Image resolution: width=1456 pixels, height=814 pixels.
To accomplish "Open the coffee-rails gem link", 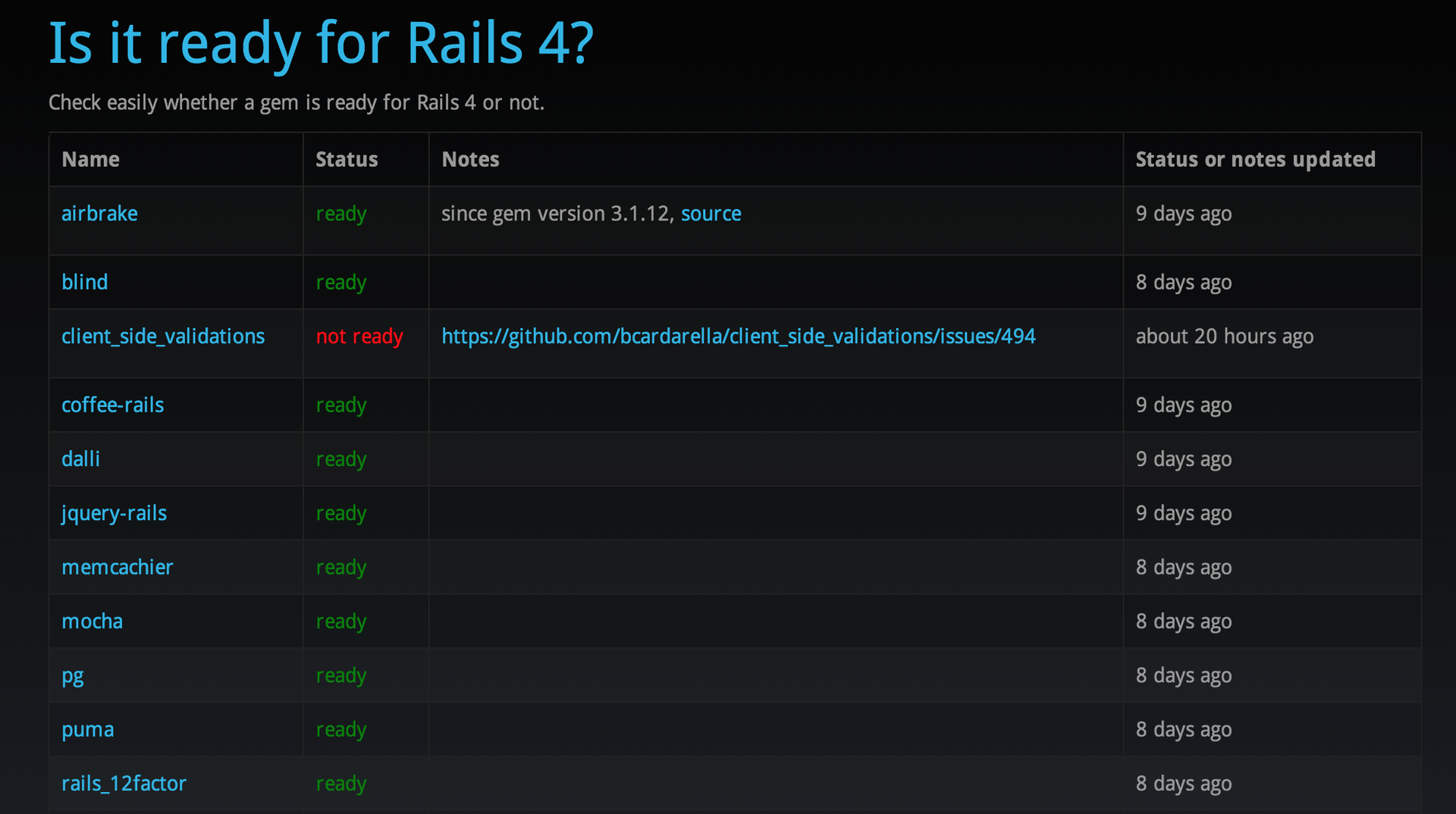I will [x=112, y=405].
